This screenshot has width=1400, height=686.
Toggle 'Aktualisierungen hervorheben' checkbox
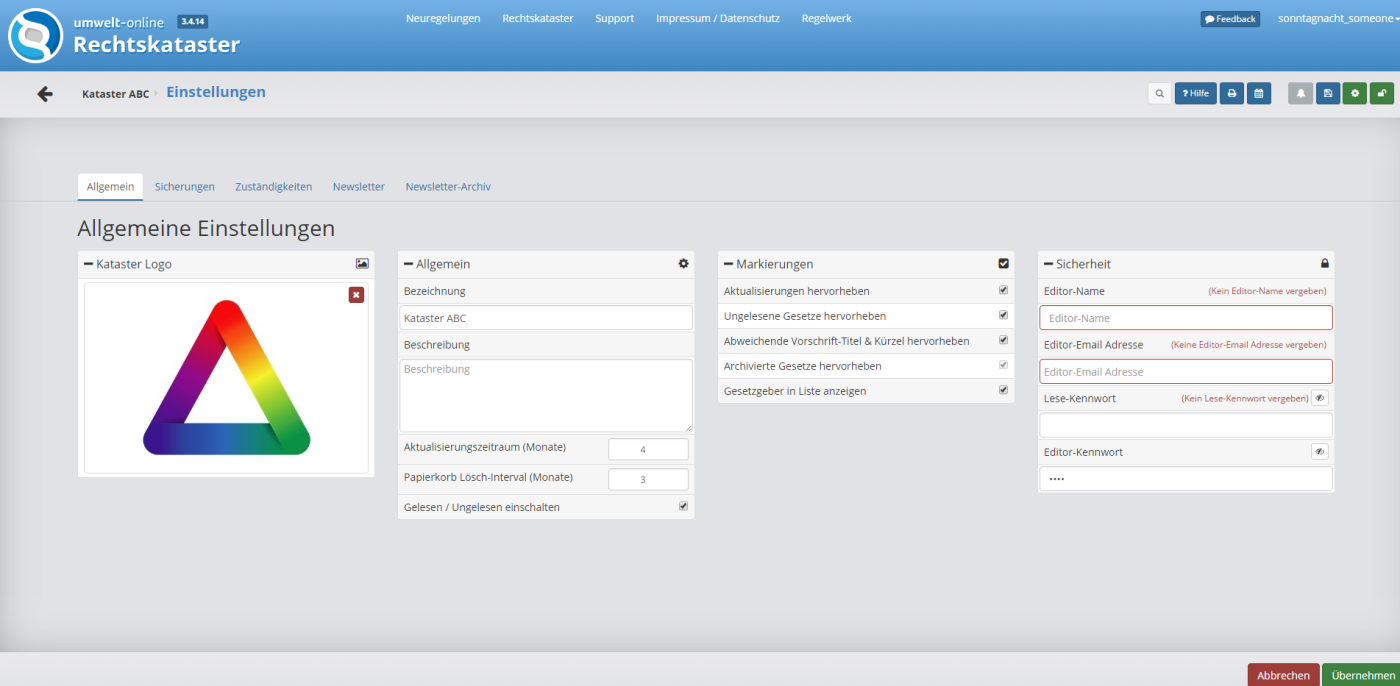(1003, 290)
